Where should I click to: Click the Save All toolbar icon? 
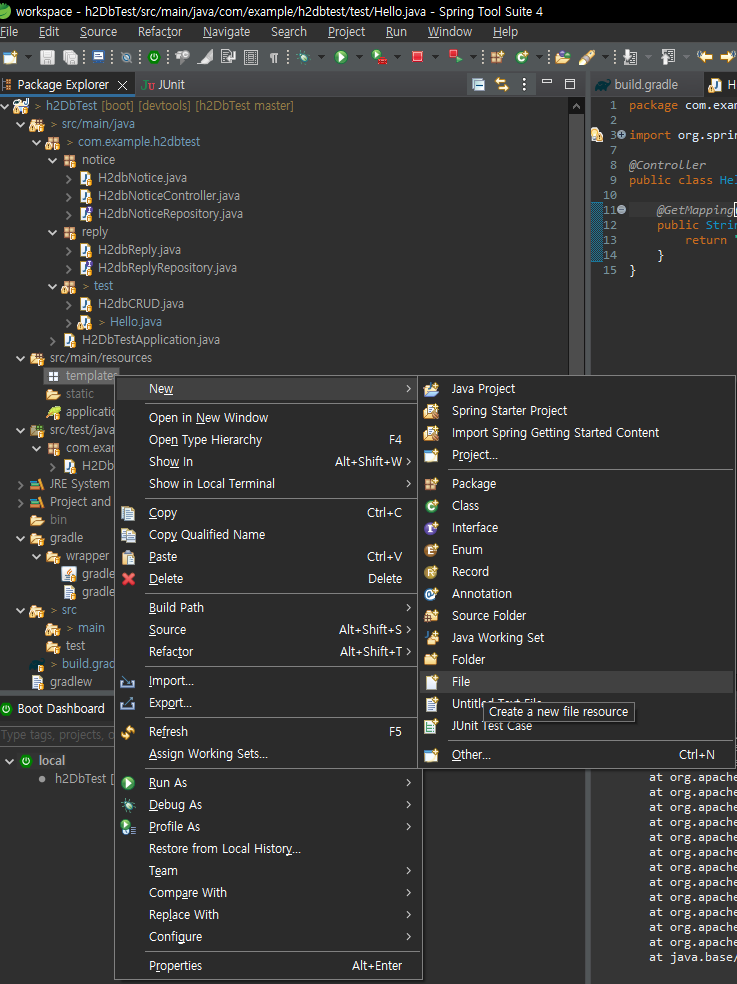[x=70, y=58]
